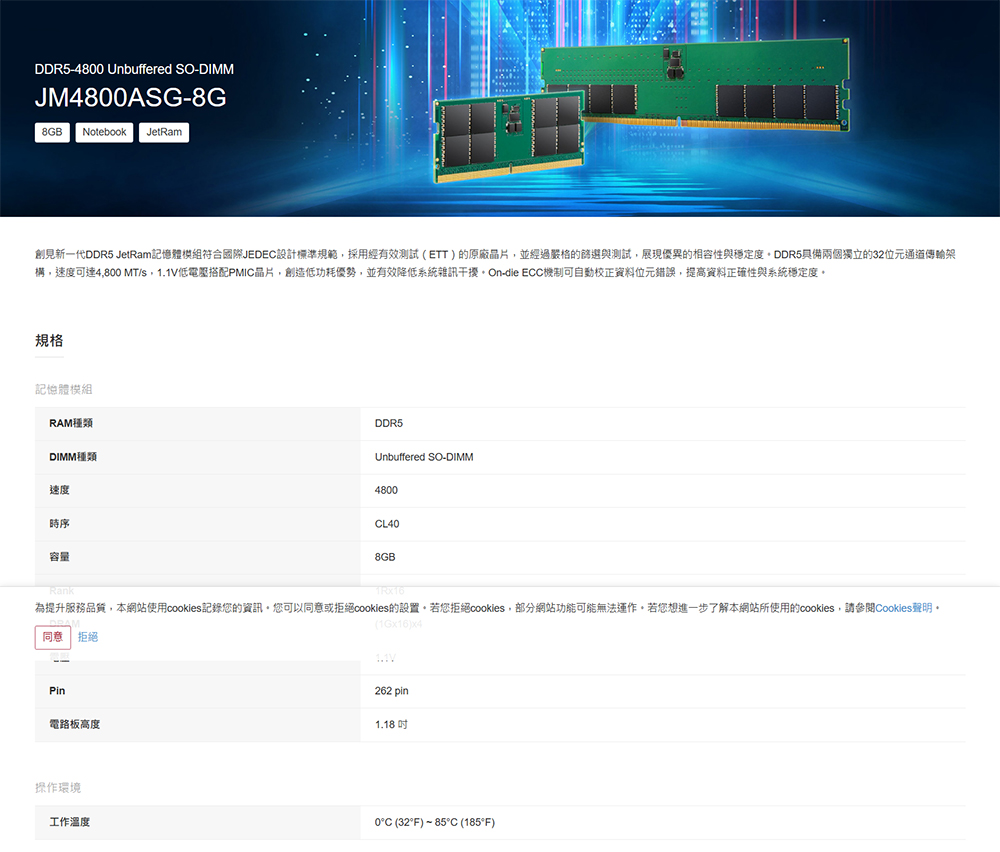This screenshot has width=1000, height=852.
Task: Click the CL40 timing value
Action: tap(387, 524)
